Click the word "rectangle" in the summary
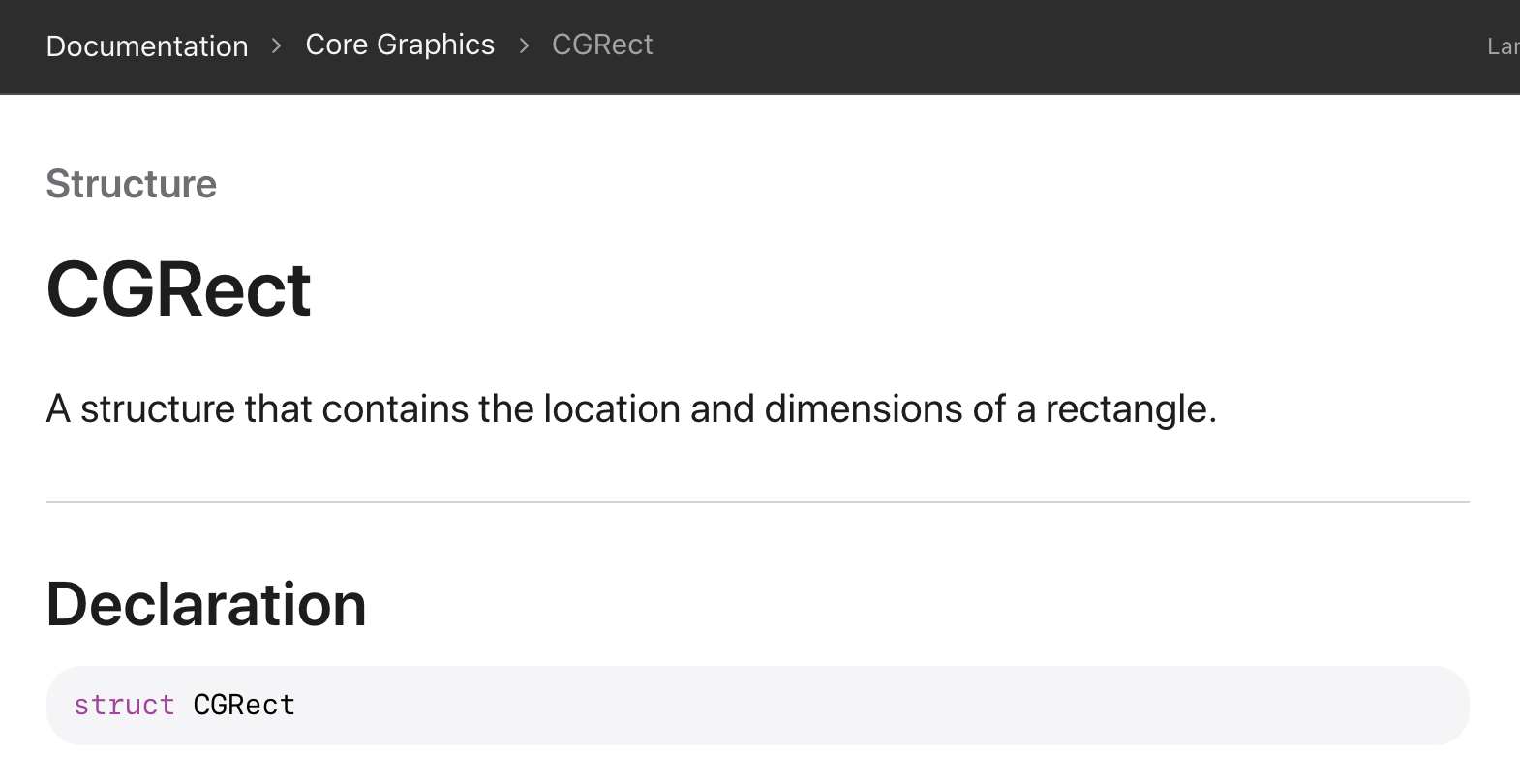 pyautogui.click(x=1130, y=409)
